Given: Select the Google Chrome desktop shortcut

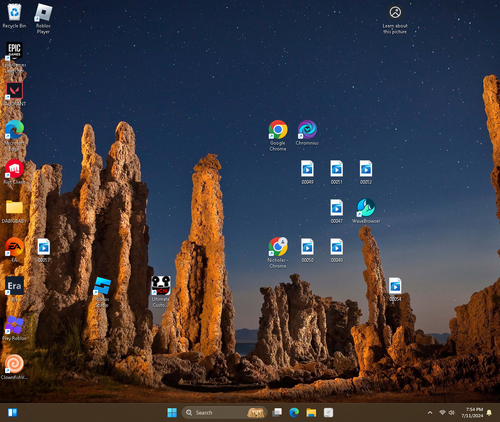Looking at the screenshot, I should (x=278, y=136).
